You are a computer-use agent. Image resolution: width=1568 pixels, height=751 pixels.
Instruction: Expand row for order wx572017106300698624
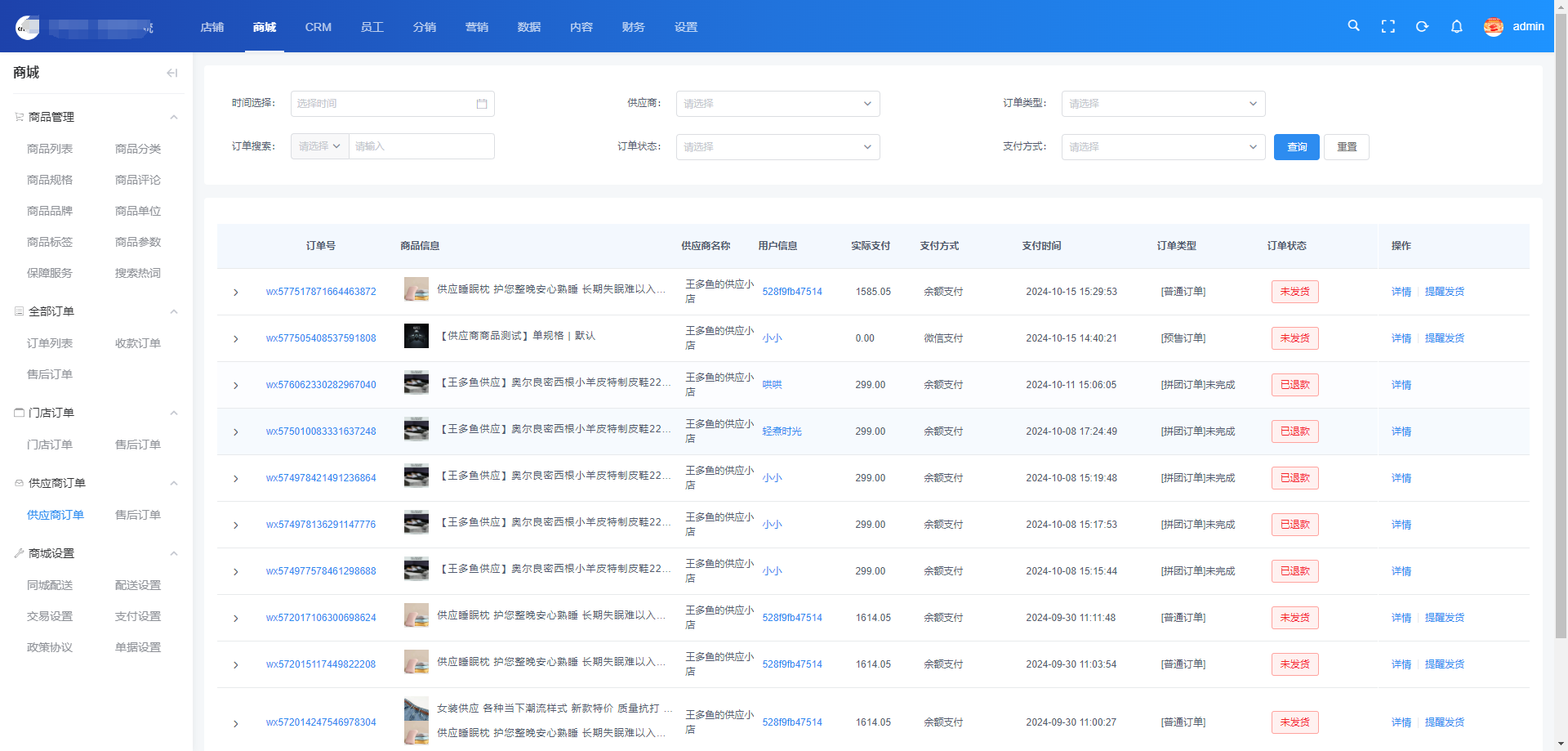pyautogui.click(x=236, y=619)
